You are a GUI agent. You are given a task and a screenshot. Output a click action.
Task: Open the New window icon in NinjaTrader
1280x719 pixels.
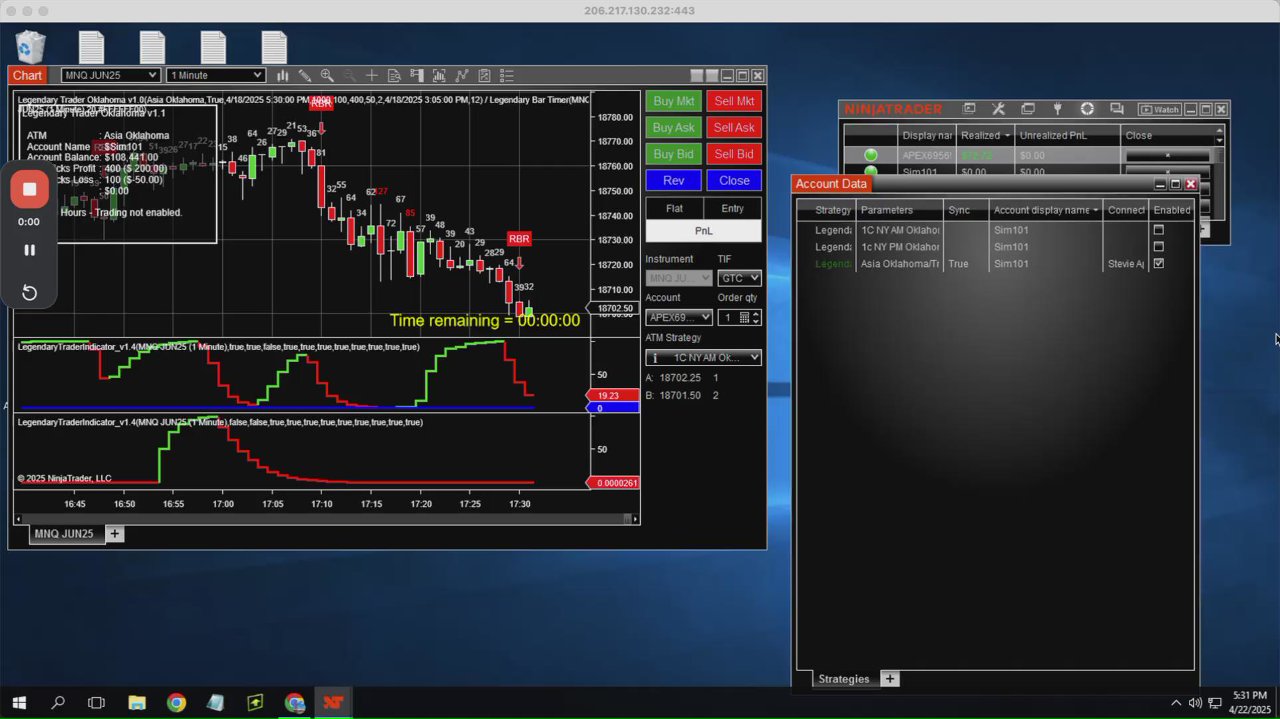pyautogui.click(x=968, y=109)
